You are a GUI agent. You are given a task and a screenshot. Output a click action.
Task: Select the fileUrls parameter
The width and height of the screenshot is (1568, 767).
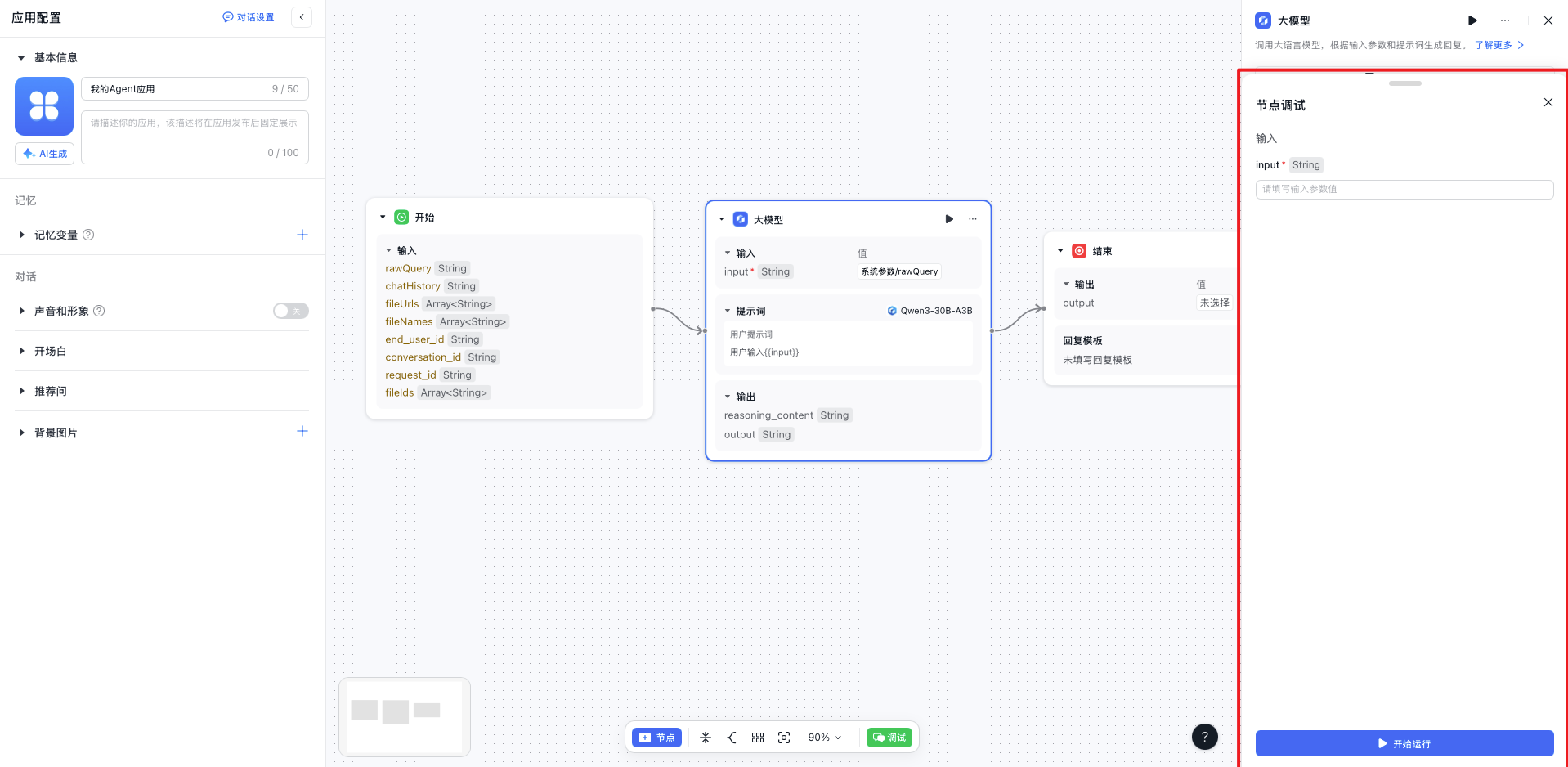(x=402, y=304)
